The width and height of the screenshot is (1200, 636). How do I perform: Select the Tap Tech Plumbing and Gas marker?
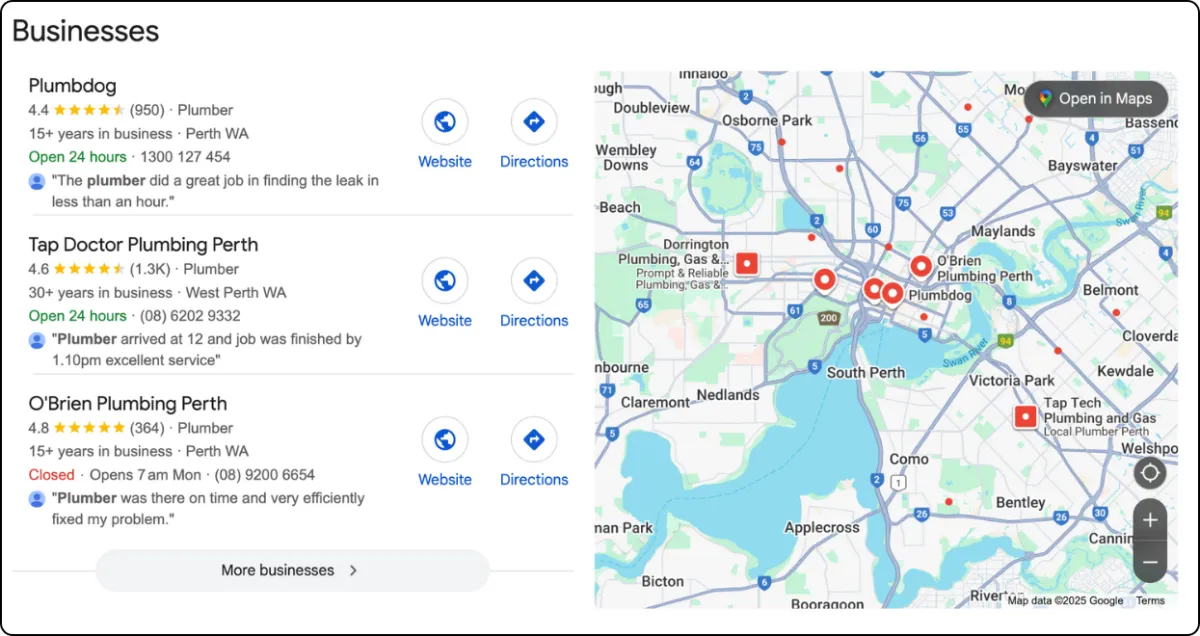click(1025, 416)
